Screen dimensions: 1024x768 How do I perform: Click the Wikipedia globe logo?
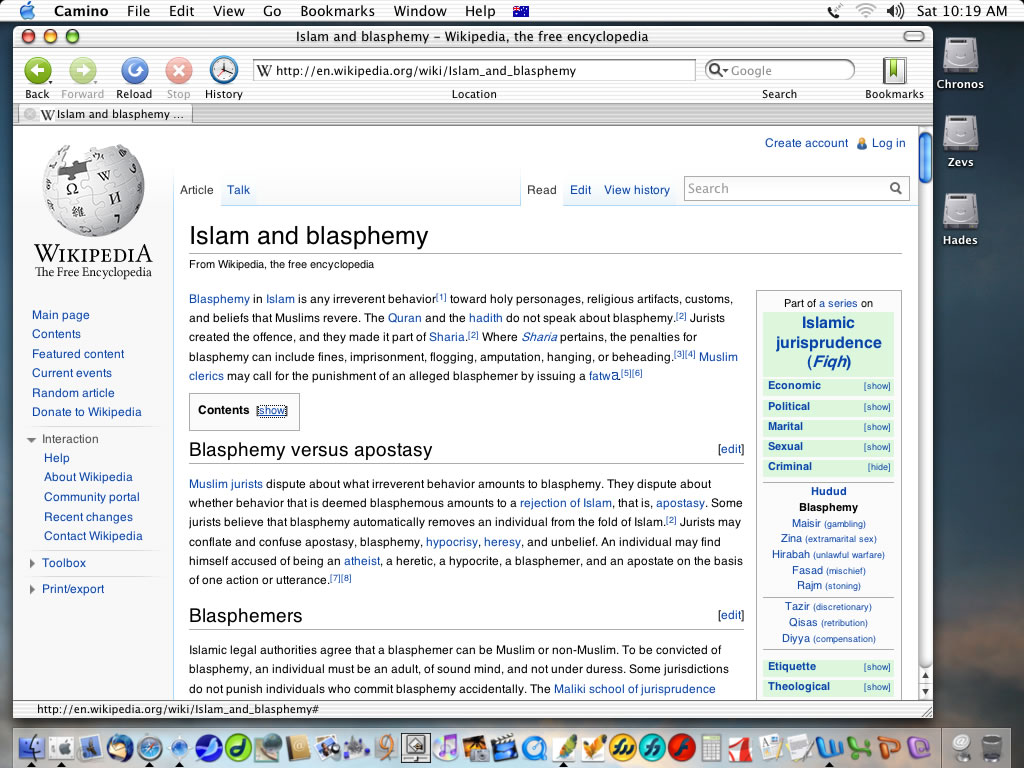click(93, 189)
